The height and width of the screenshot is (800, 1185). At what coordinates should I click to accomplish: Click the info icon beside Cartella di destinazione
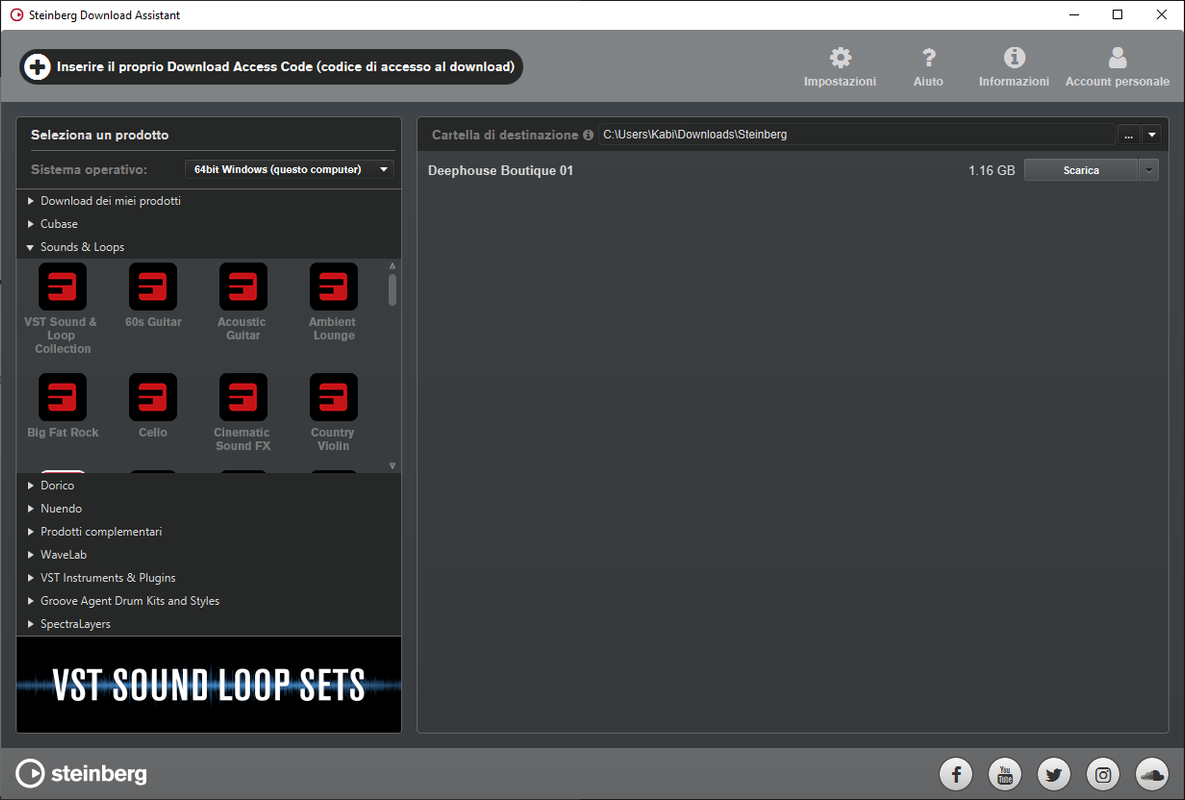tap(588, 135)
